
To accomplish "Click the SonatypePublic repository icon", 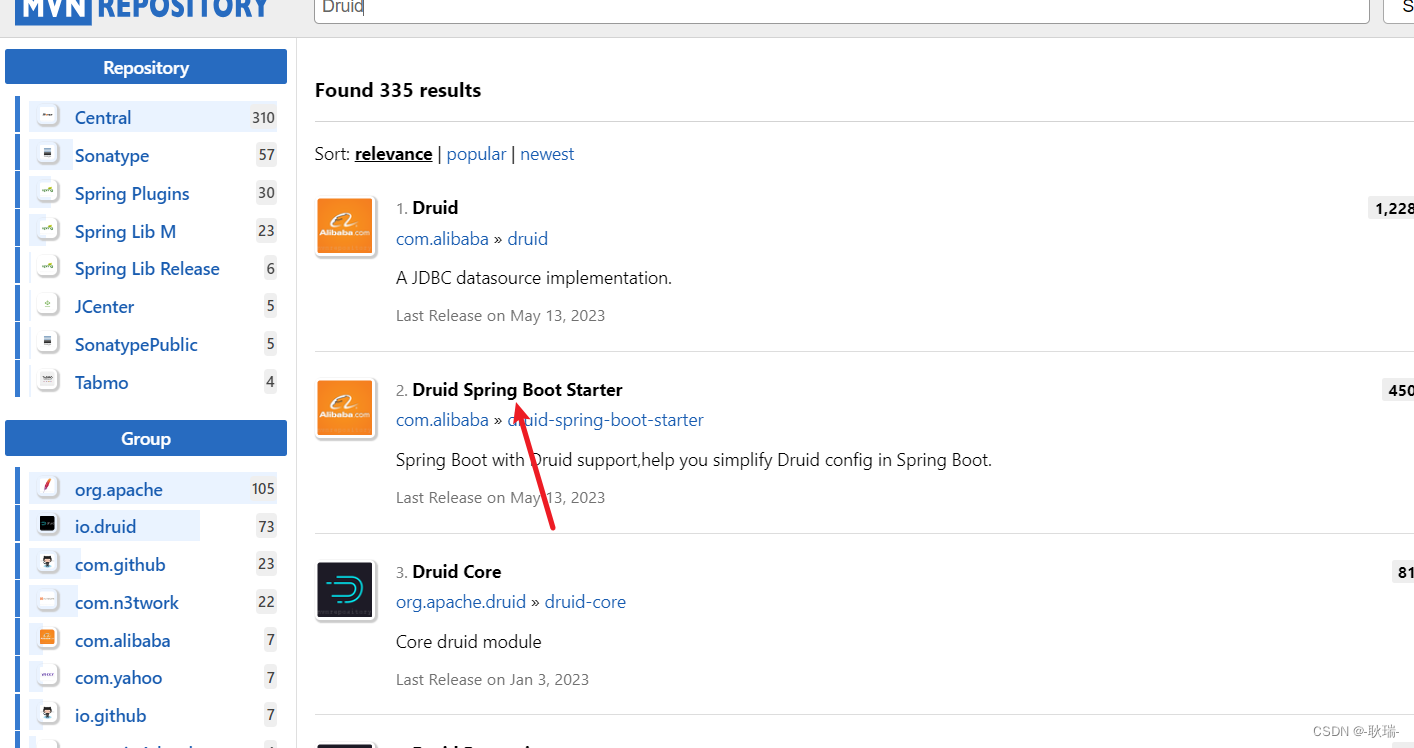I will click(47, 344).
